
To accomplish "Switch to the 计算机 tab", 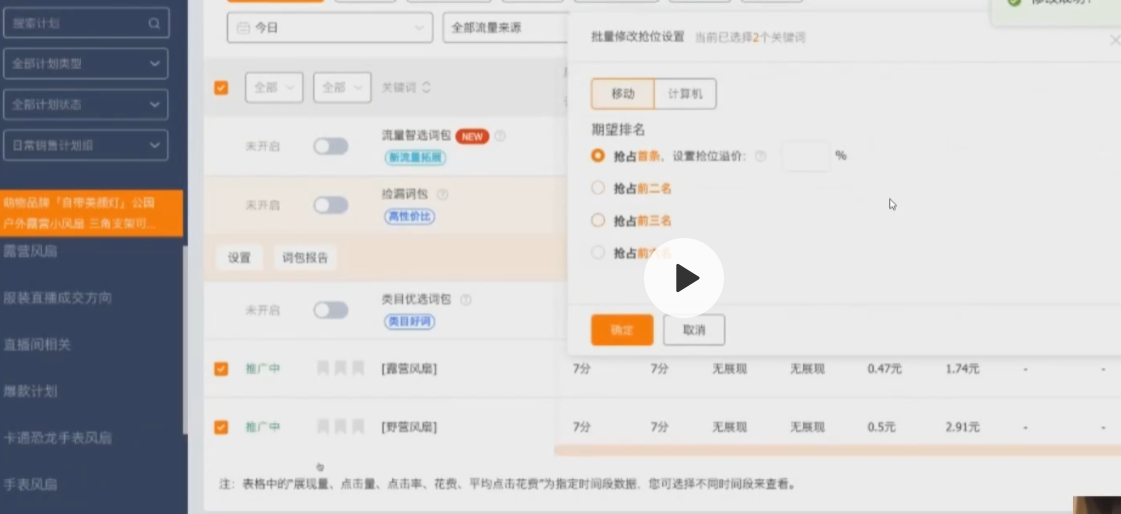I will click(685, 94).
